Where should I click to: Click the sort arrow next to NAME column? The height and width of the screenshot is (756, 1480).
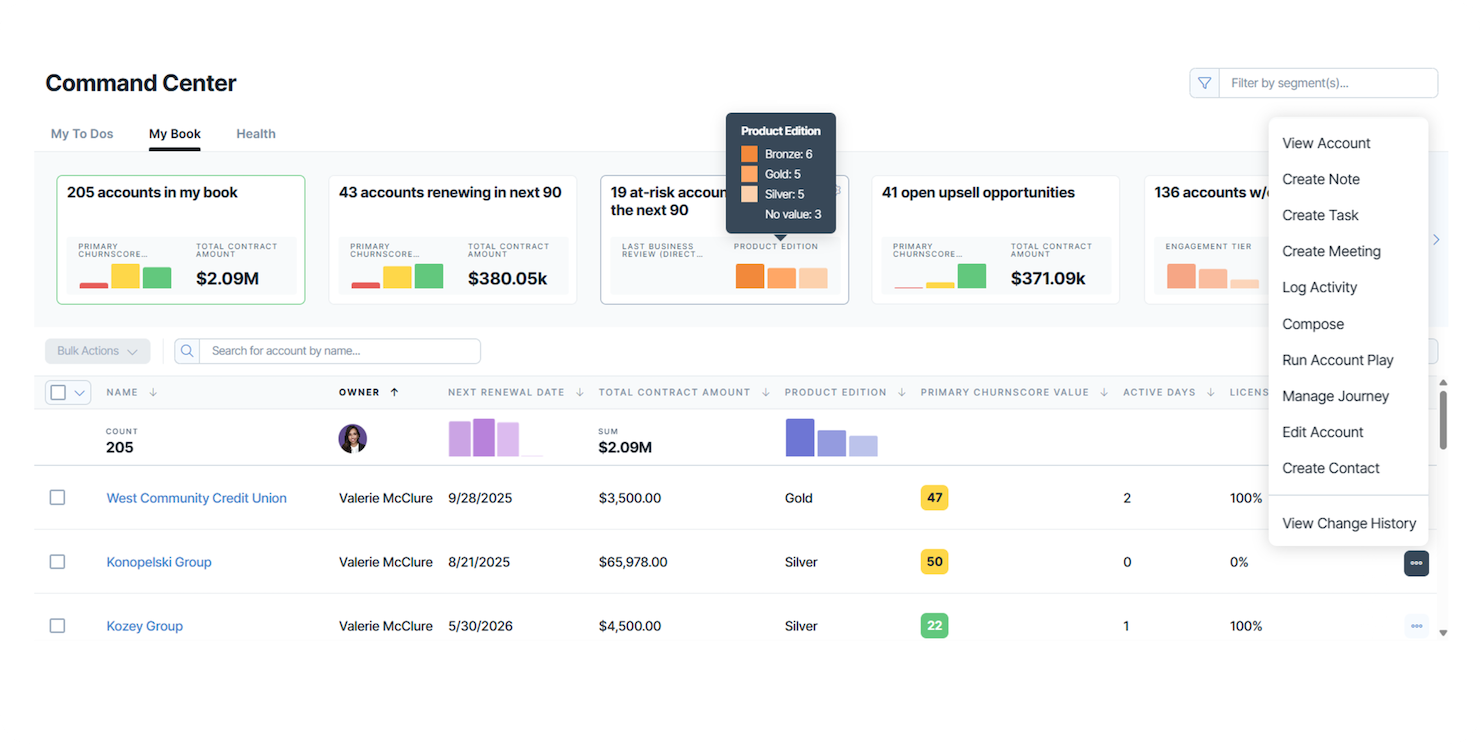click(x=153, y=392)
